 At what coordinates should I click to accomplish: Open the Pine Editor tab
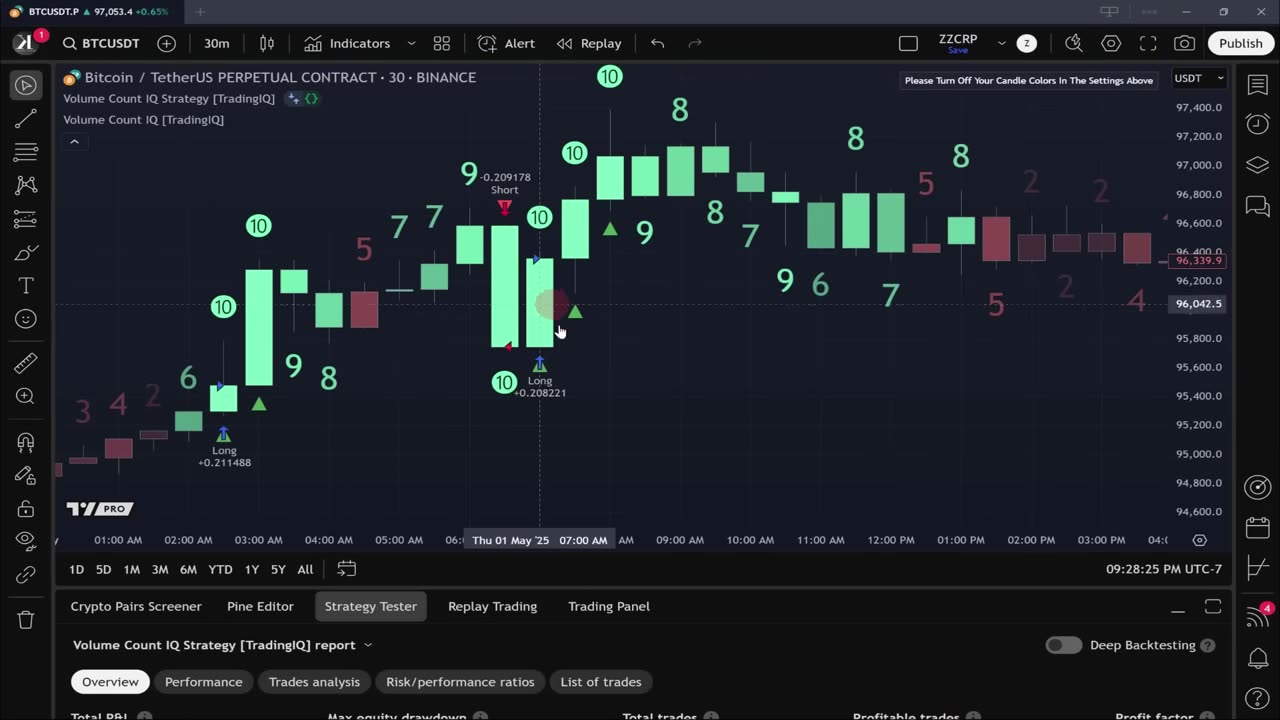260,606
